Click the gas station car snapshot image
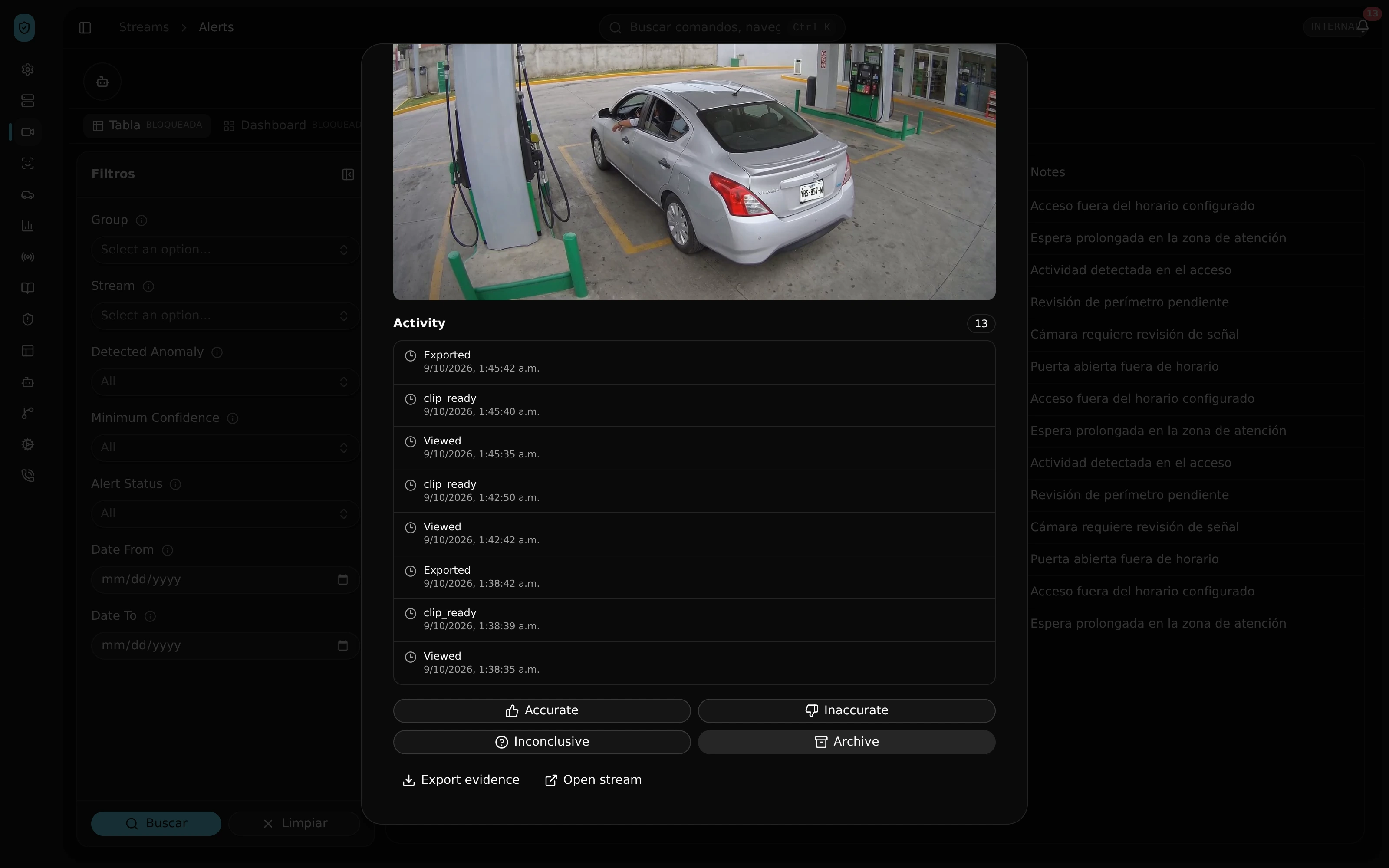Image resolution: width=1389 pixels, height=868 pixels. pyautogui.click(x=694, y=172)
